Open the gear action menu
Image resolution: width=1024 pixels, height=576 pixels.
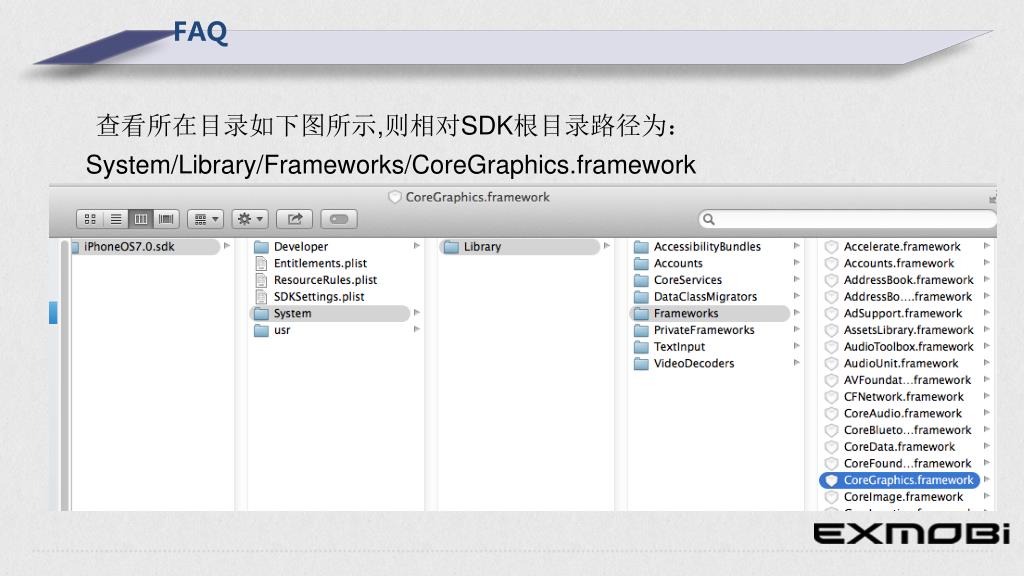click(x=250, y=219)
